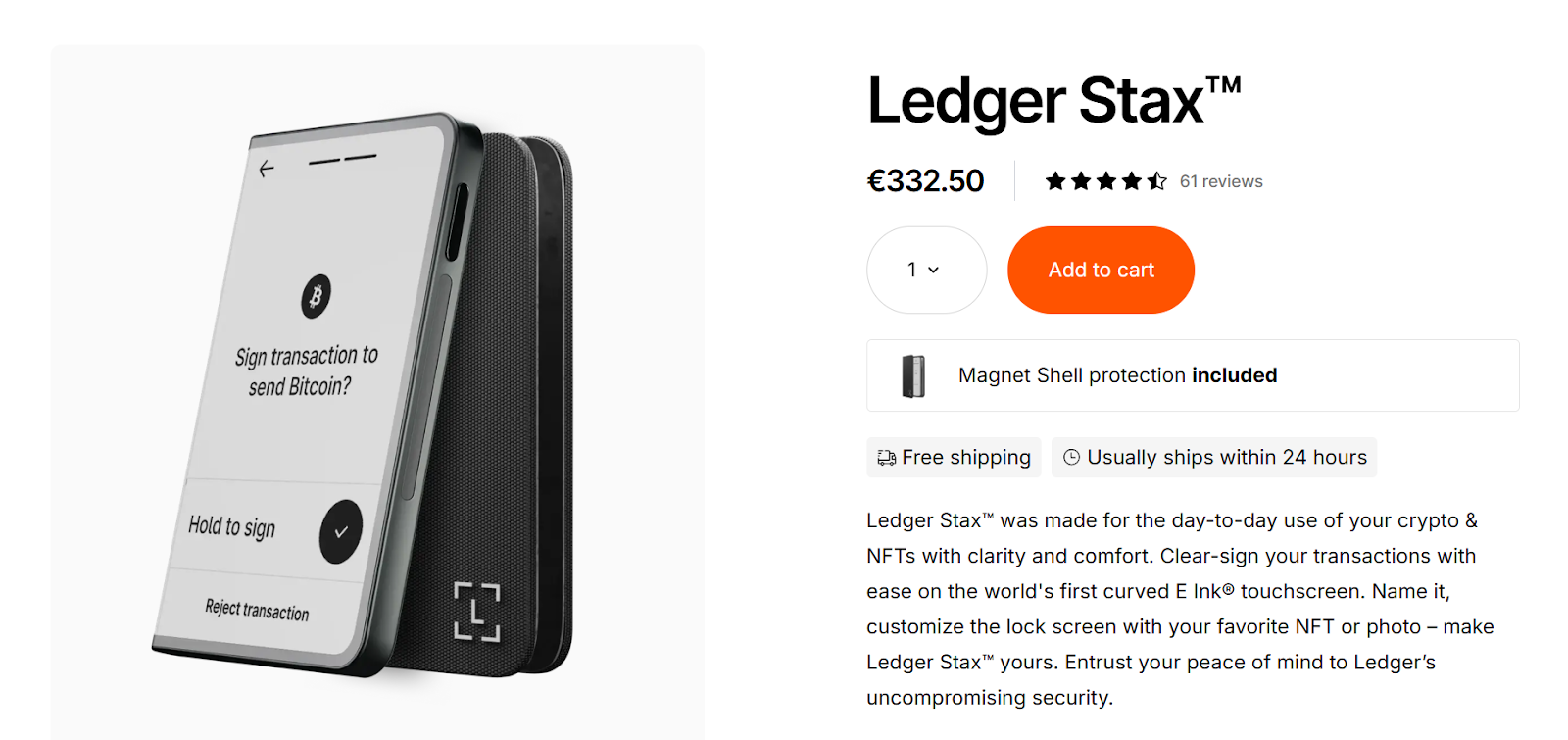Click the first rating star
Image resolution: width=1568 pixels, height=740 pixels.
pos(1055,181)
